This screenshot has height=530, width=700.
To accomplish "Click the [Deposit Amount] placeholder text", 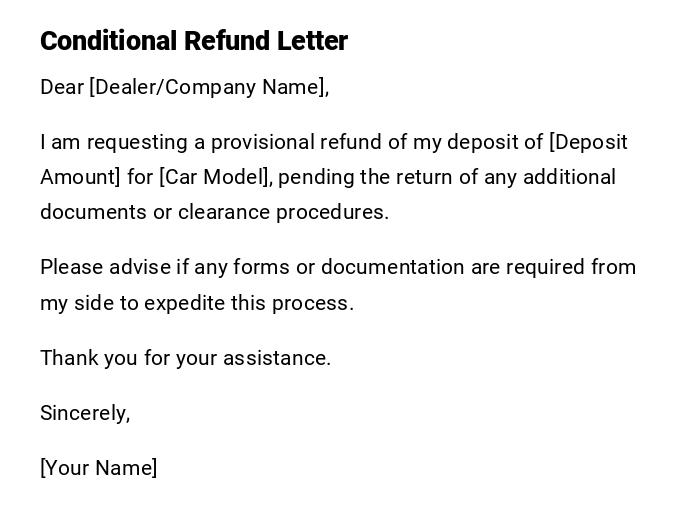I will pyautogui.click(x=588, y=142).
